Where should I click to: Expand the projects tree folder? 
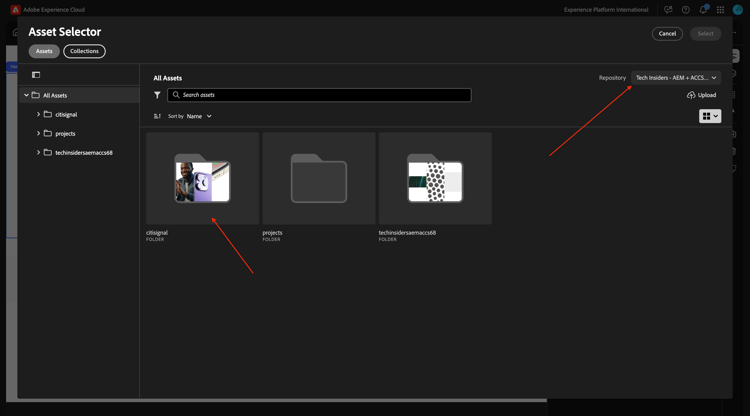click(x=38, y=133)
